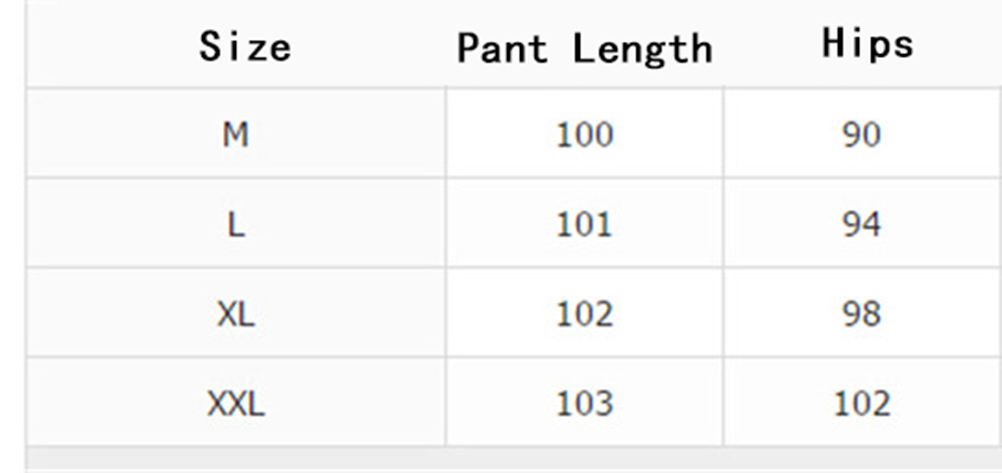Pick the largest size in the table
Screen dimensions: 1002x473
[x=236, y=404]
